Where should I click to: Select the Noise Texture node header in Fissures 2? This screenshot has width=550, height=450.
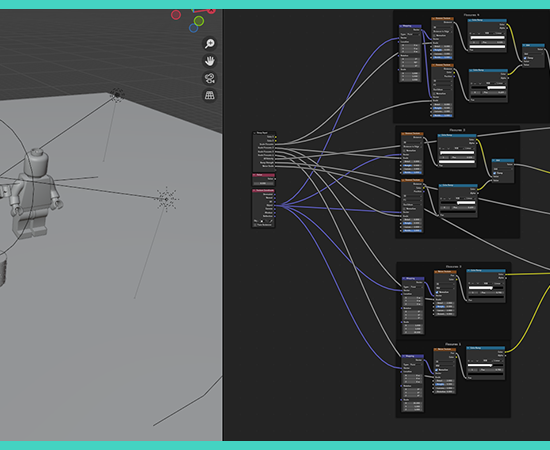click(x=445, y=271)
